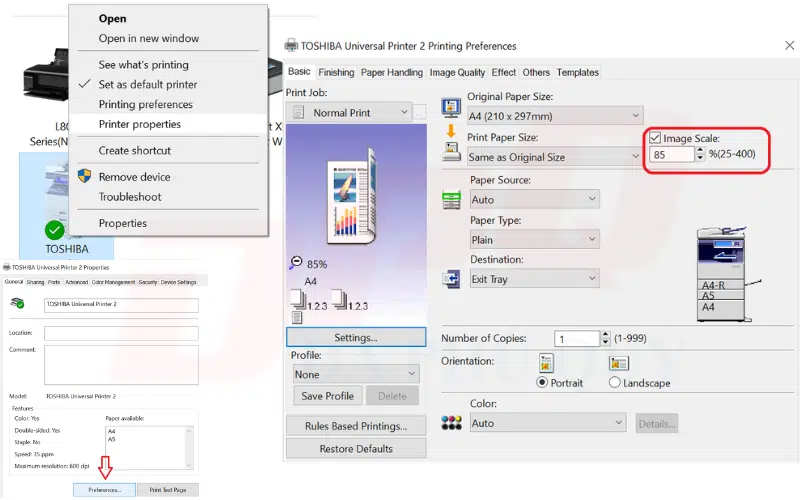Click the printer icon in Properties window title
800x500 pixels.
pyautogui.click(x=7, y=267)
